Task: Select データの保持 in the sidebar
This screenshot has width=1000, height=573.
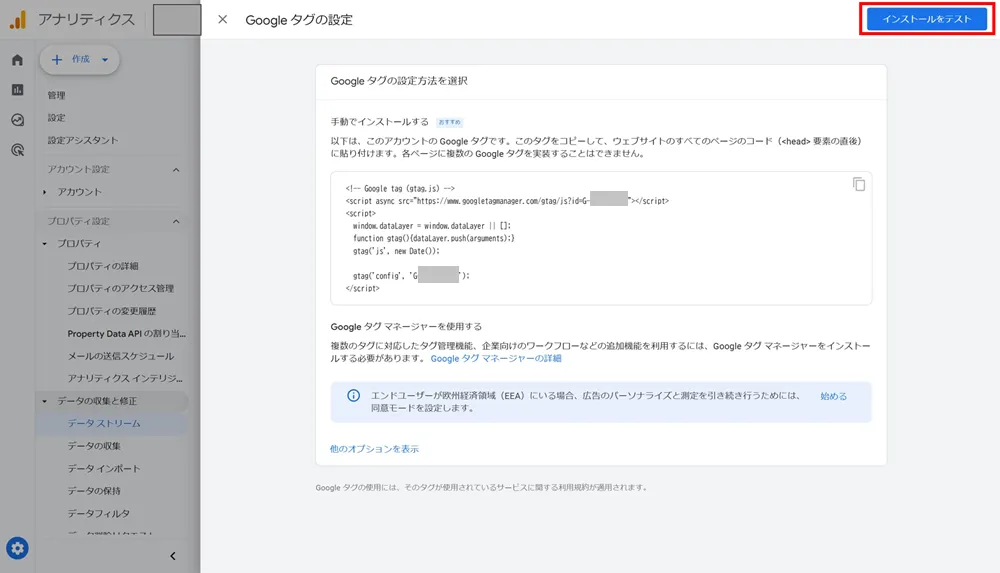Action: [x=94, y=491]
